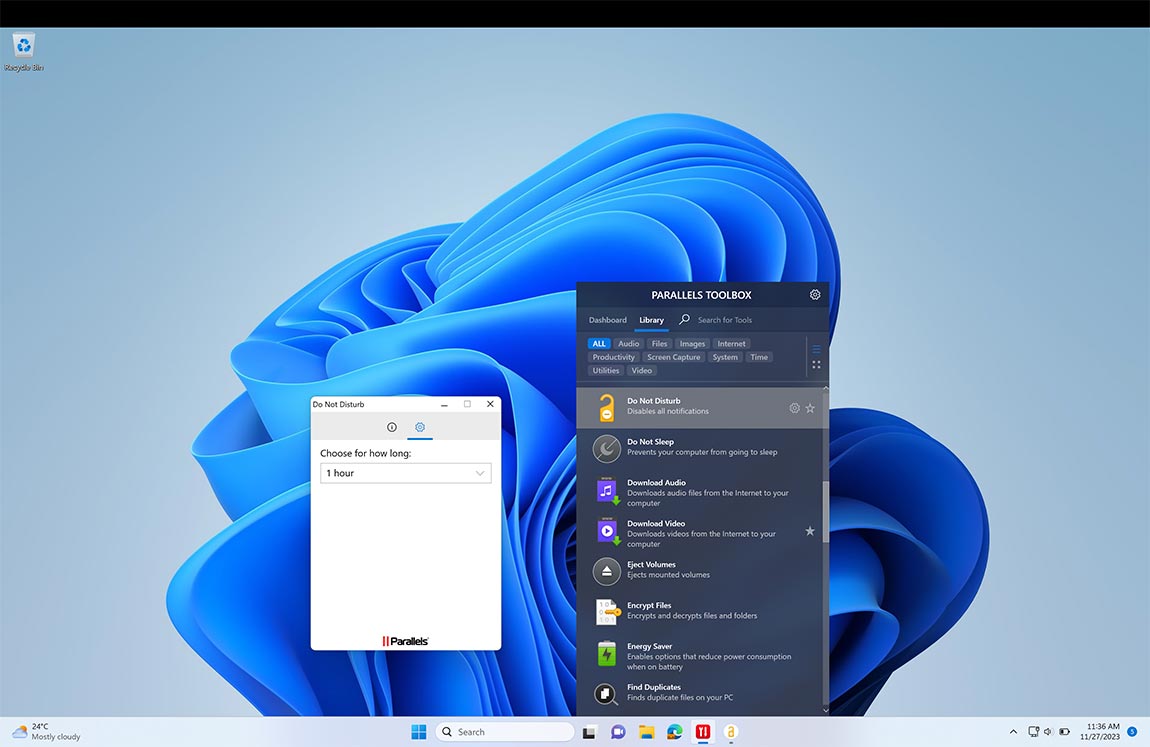The width and height of the screenshot is (1150, 747).
Task: Switch the library to grid view layout
Action: coord(816,364)
